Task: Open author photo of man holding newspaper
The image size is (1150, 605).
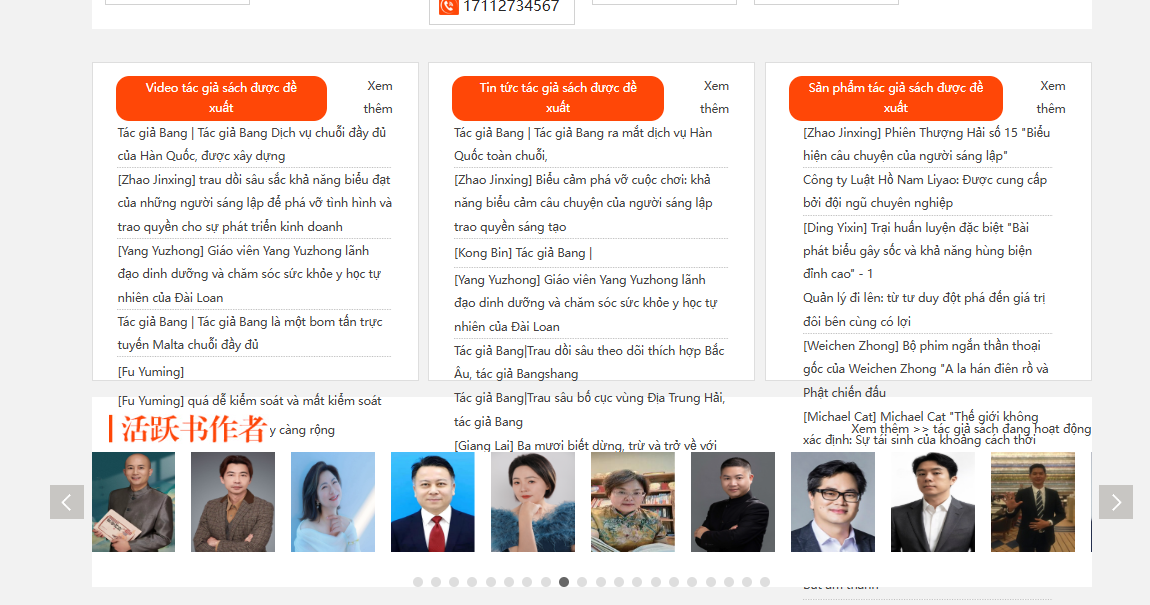Action: point(133,502)
